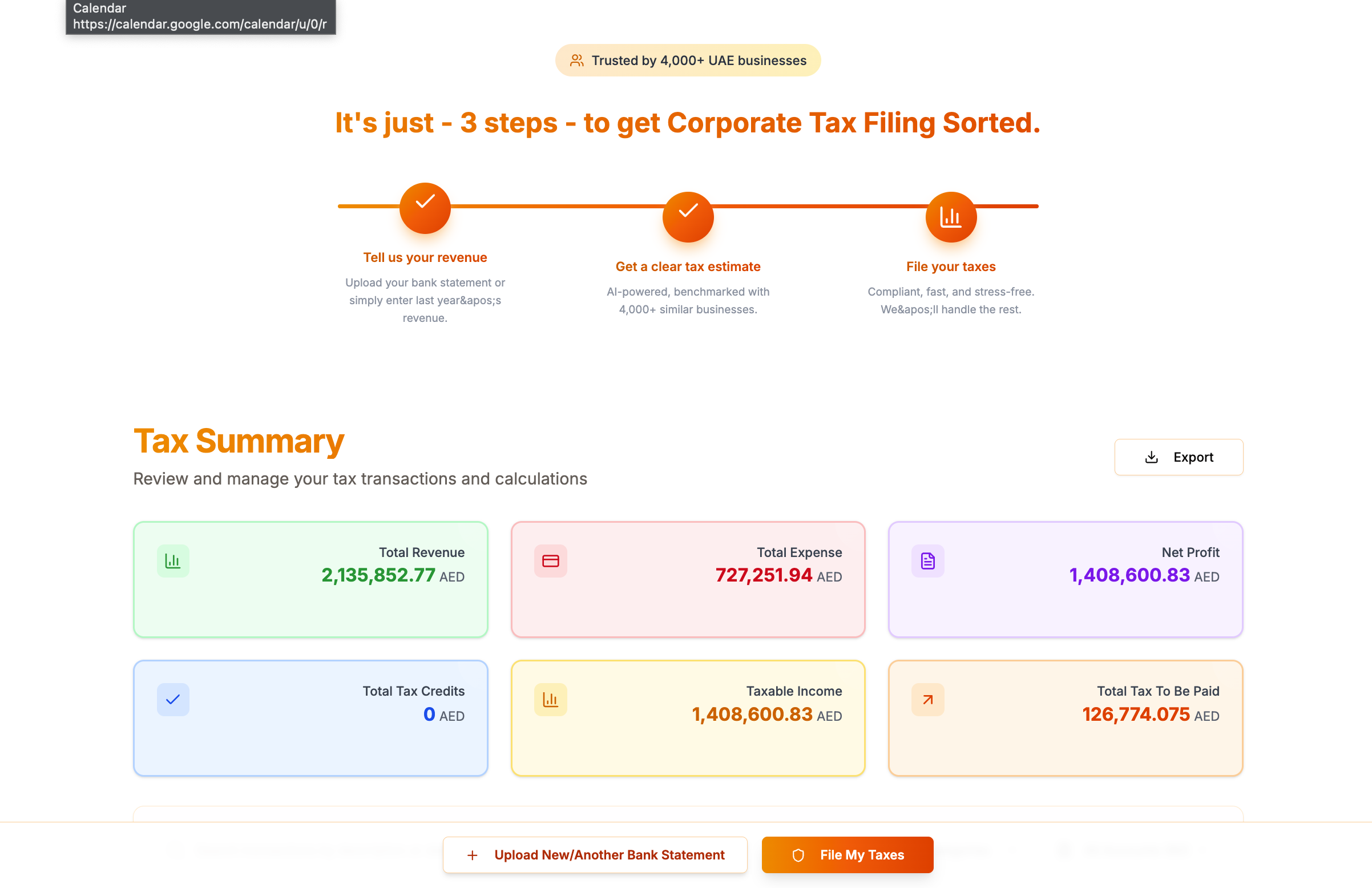Click the bar chart icon on Total Revenue card

(x=173, y=560)
